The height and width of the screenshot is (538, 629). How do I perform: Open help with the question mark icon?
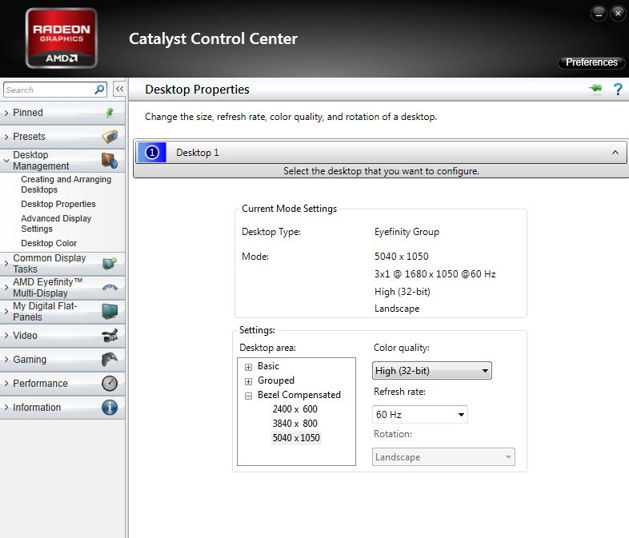[618, 89]
